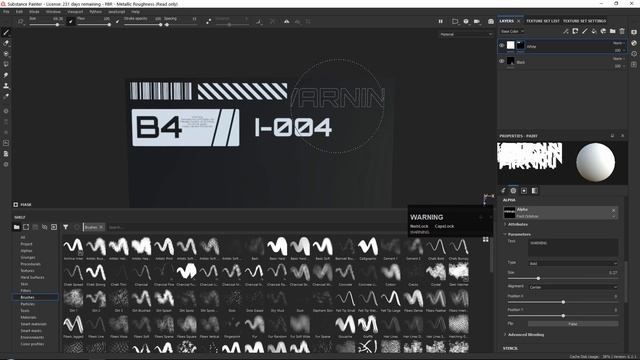Screen dimensions: 640x360
Task: Open the filter funnel in Shelf
Action: (66, 227)
